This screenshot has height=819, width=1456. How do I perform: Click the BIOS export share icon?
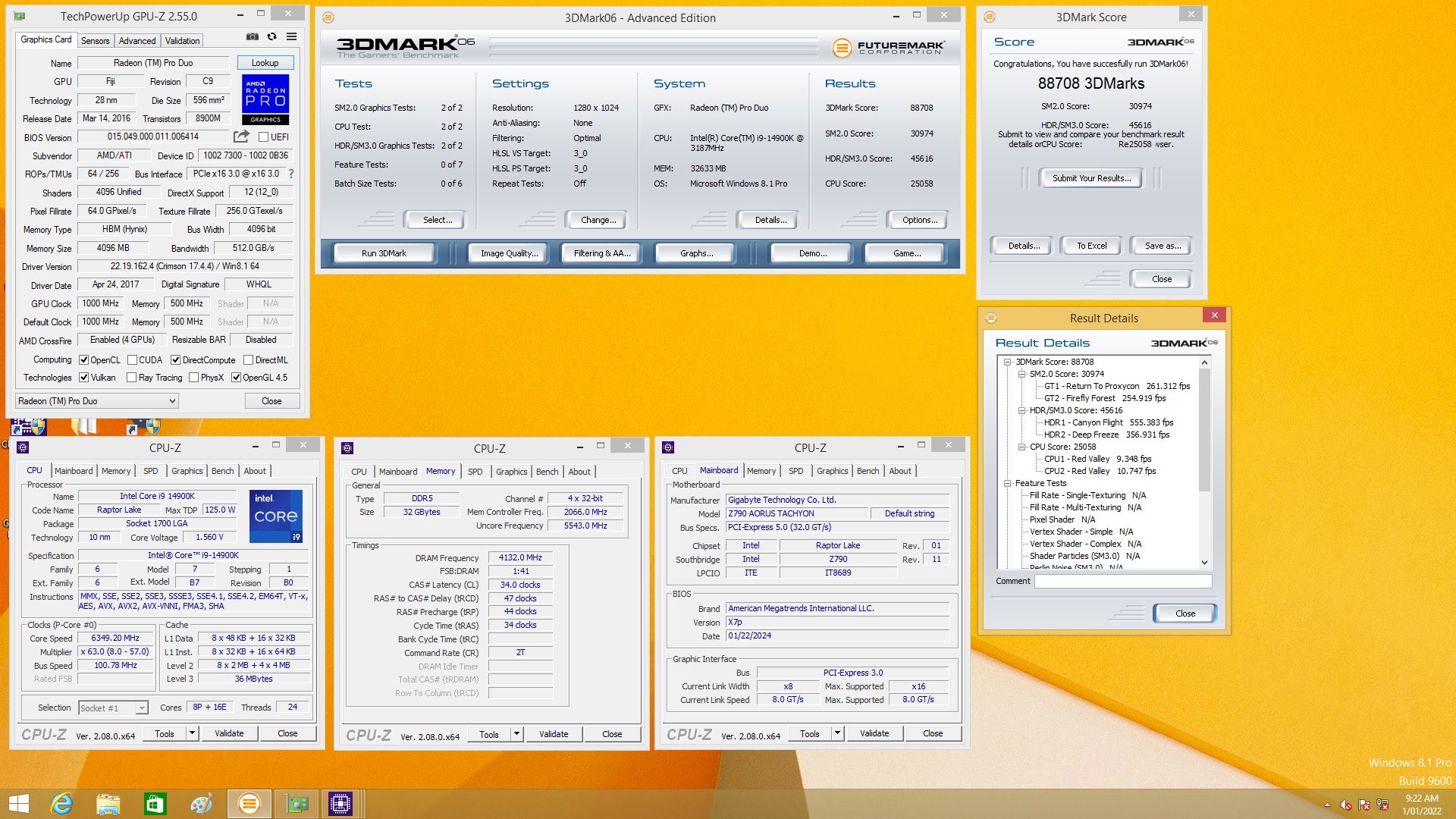click(x=241, y=136)
